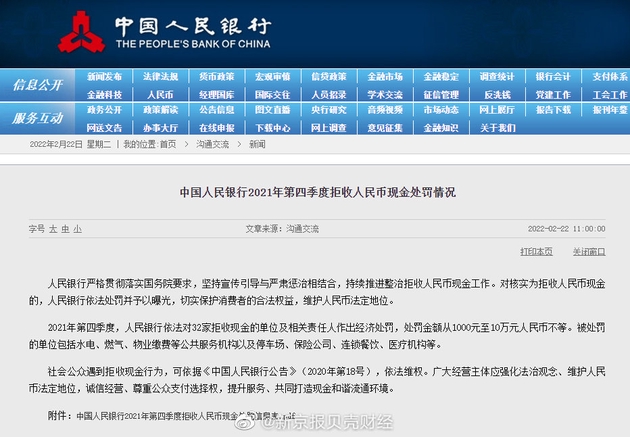Image resolution: width=630 pixels, height=437 pixels.
Task: Set font size to 小
Action: pyautogui.click(x=77, y=229)
